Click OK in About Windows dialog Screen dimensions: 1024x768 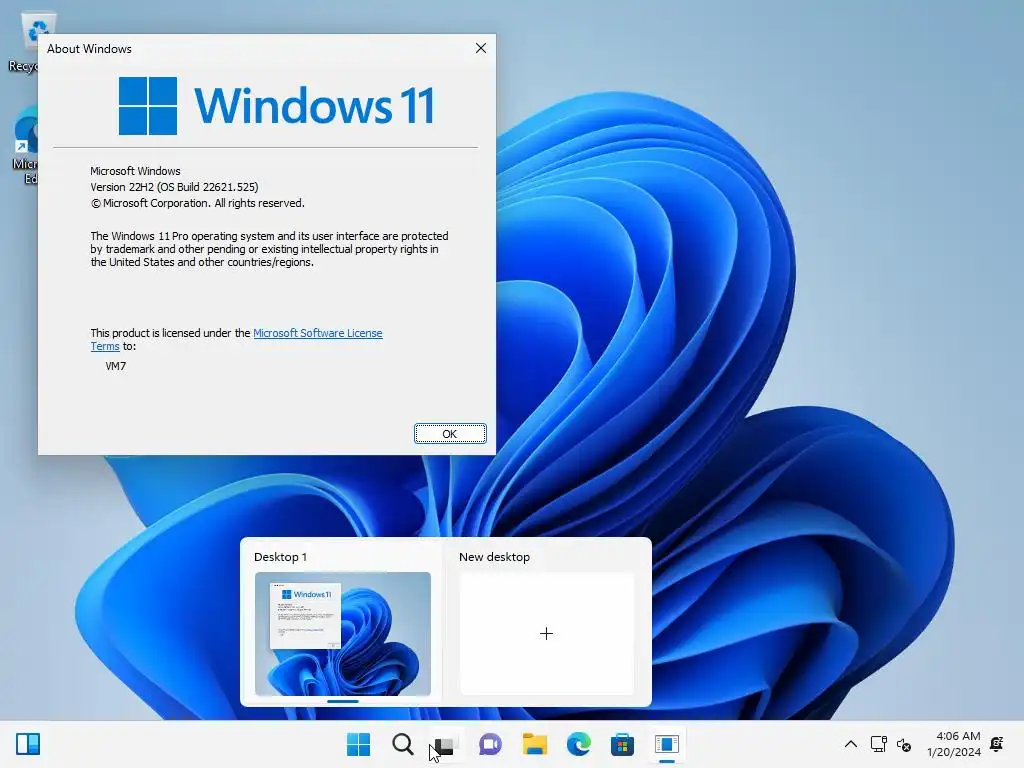[x=450, y=434]
